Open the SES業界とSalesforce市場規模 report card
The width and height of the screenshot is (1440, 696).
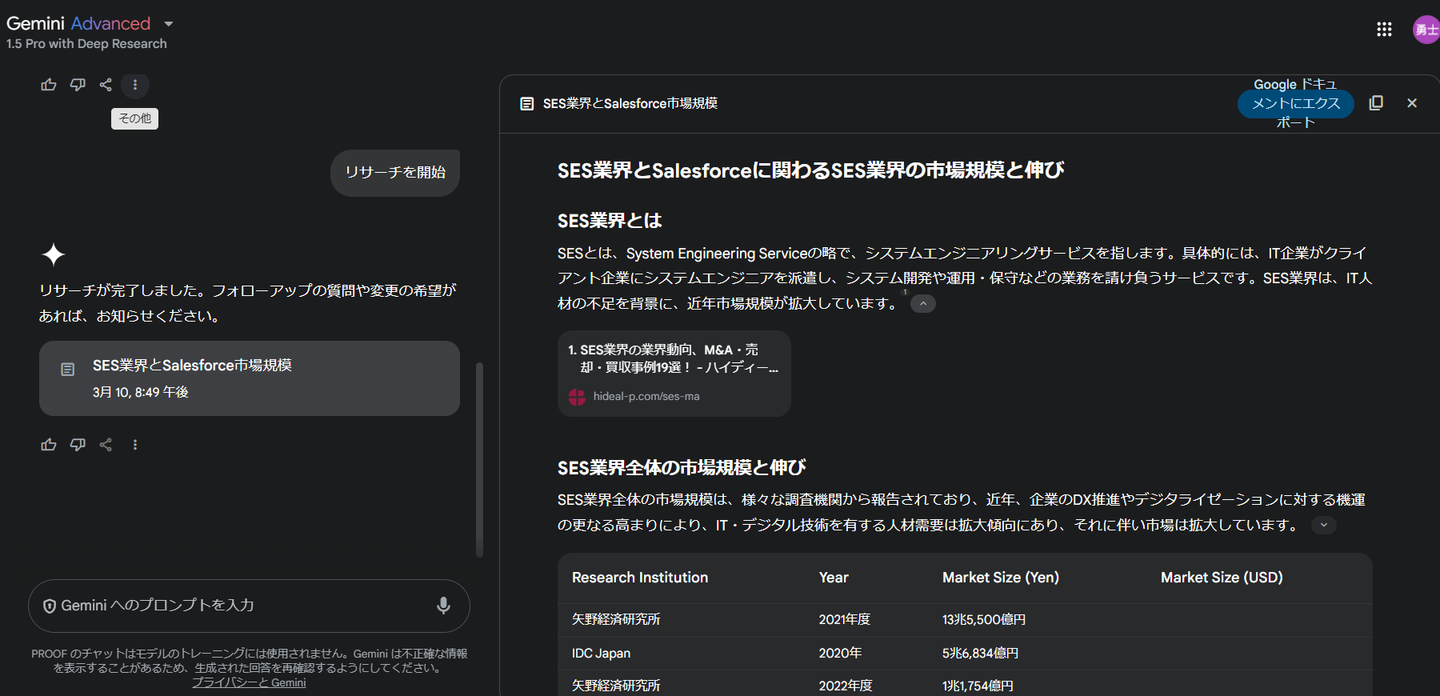click(249, 378)
